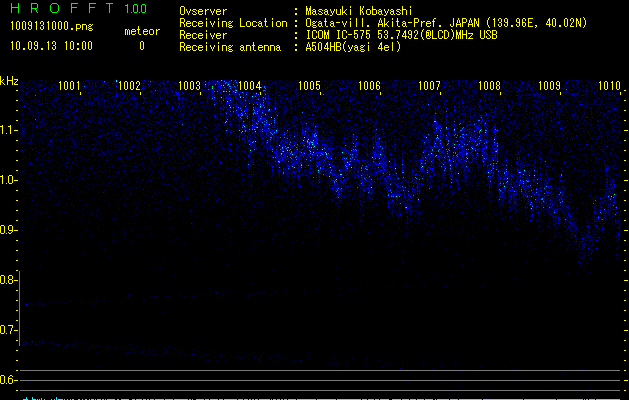Click the meteor count value 0
Screen dimensions: 629x400
tap(142, 46)
